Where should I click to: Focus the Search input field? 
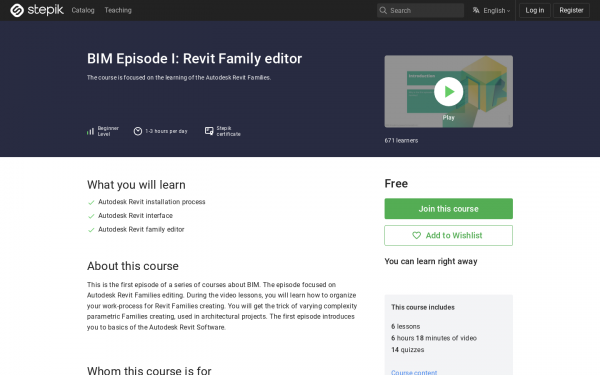(420, 10)
